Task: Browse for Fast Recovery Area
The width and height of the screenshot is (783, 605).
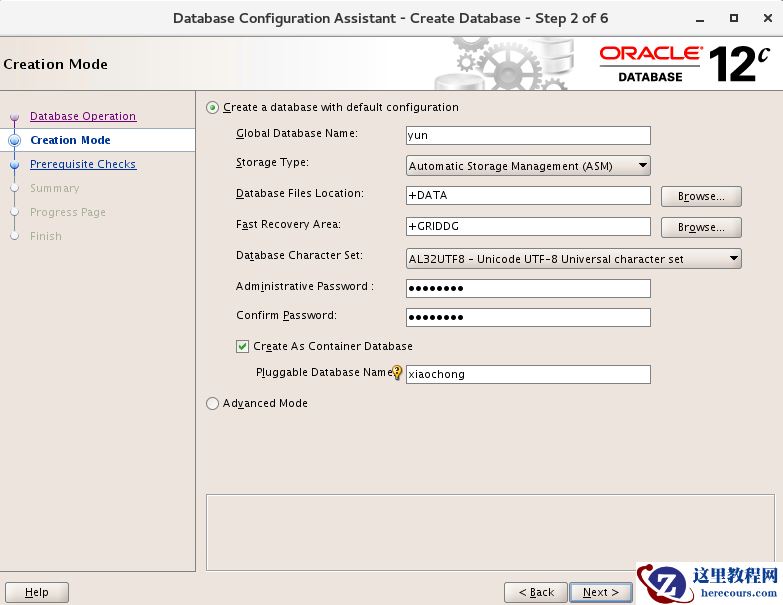Action: click(701, 227)
